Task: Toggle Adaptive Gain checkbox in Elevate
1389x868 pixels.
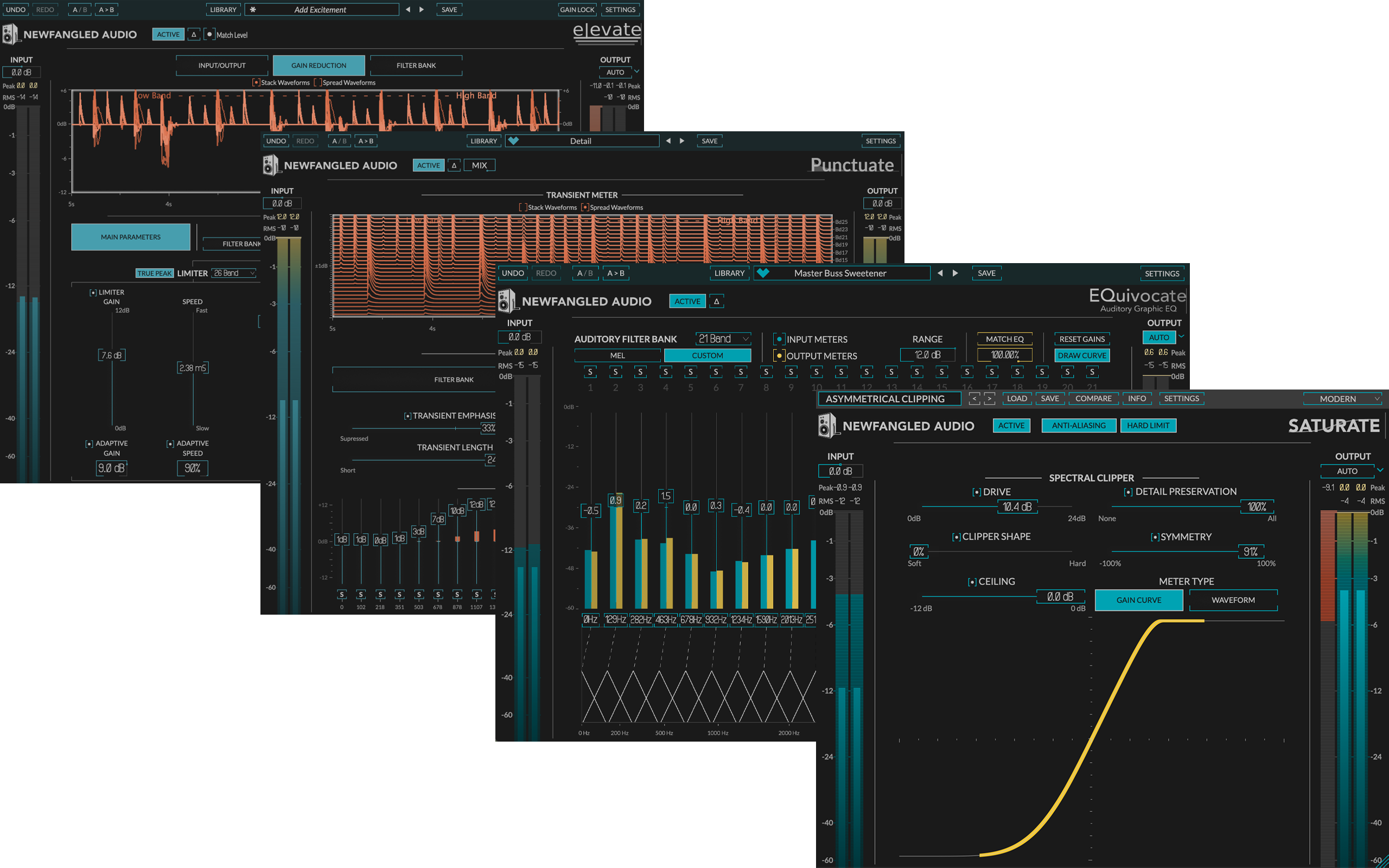Action: [x=89, y=444]
